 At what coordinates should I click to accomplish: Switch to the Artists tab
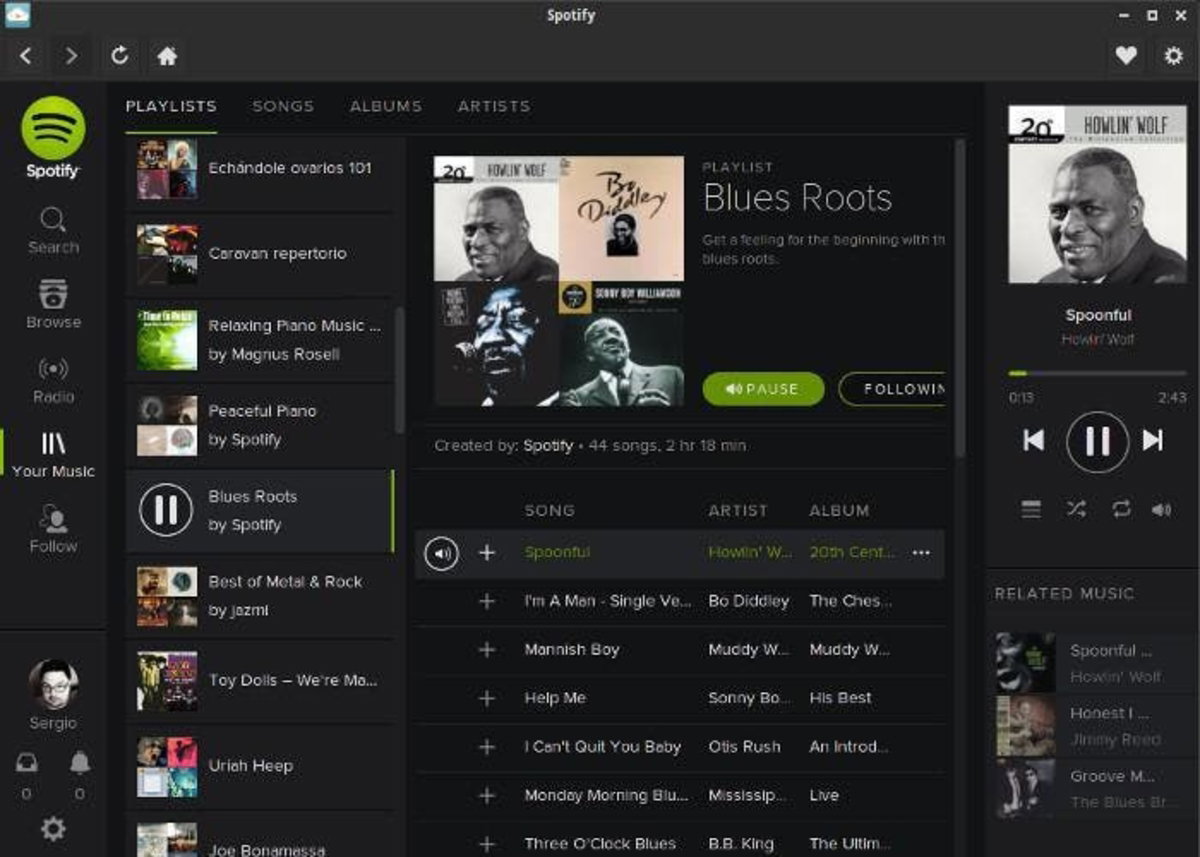click(x=494, y=106)
